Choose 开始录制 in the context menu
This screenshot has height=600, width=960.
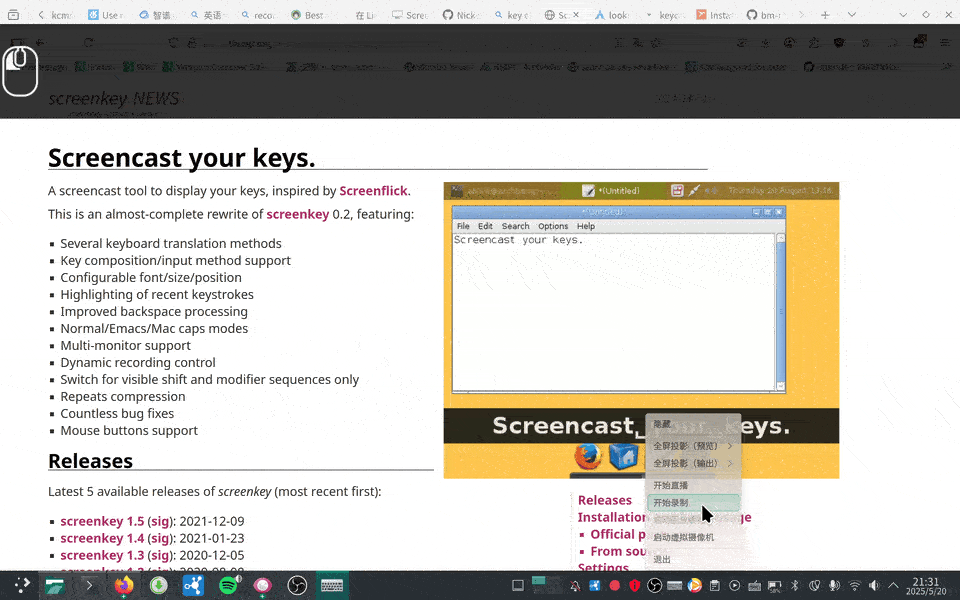693,503
